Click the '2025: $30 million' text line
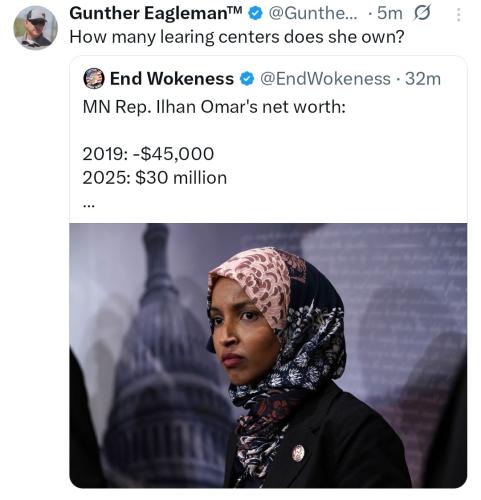Viewport: 481px width, 500px height. [155, 178]
